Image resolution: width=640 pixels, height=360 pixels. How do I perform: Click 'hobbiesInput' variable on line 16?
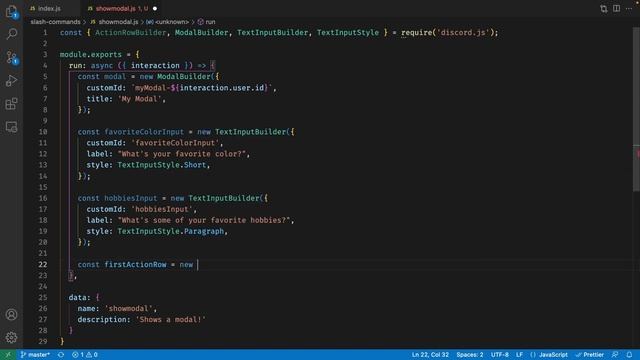(x=131, y=198)
